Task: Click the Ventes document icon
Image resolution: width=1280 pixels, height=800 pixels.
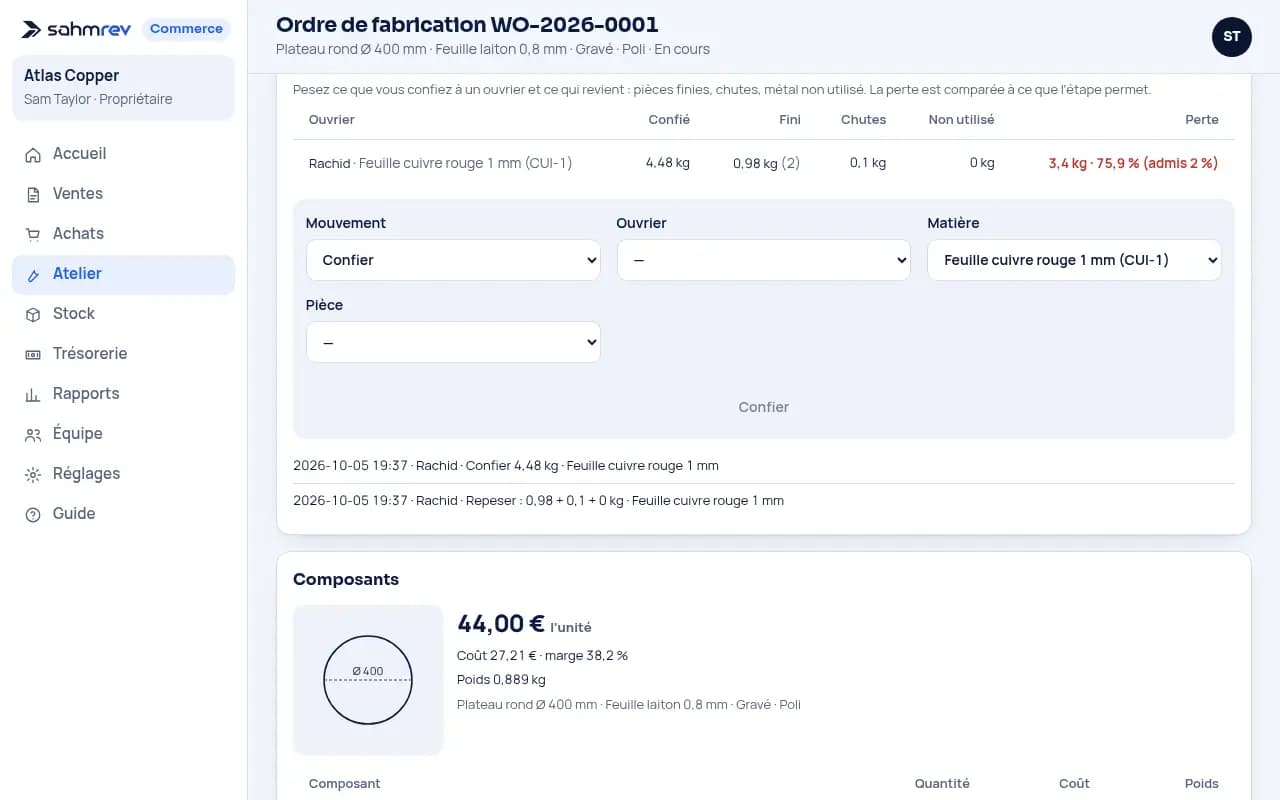Action: (x=33, y=194)
